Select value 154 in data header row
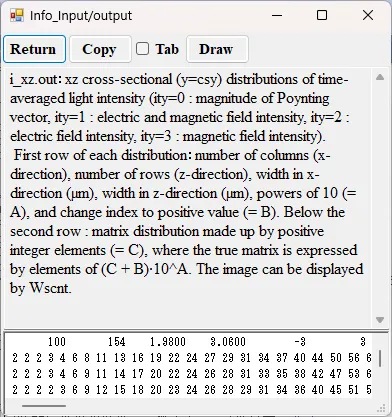 (x=117, y=342)
